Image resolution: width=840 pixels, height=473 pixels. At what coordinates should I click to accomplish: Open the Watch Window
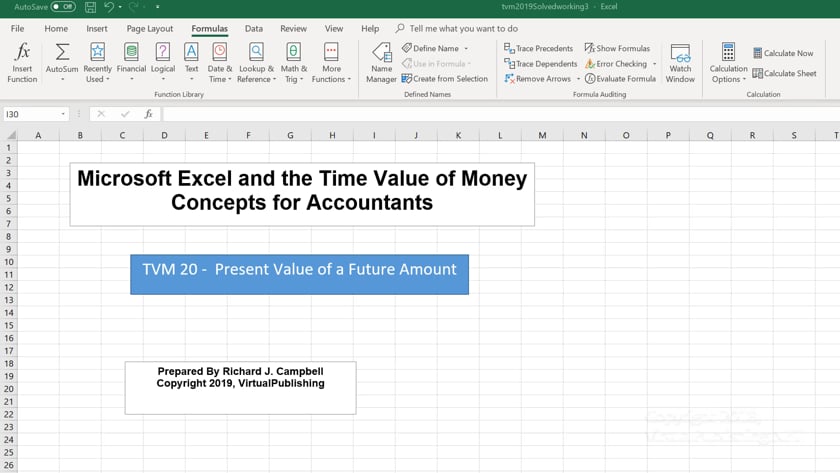[680, 63]
